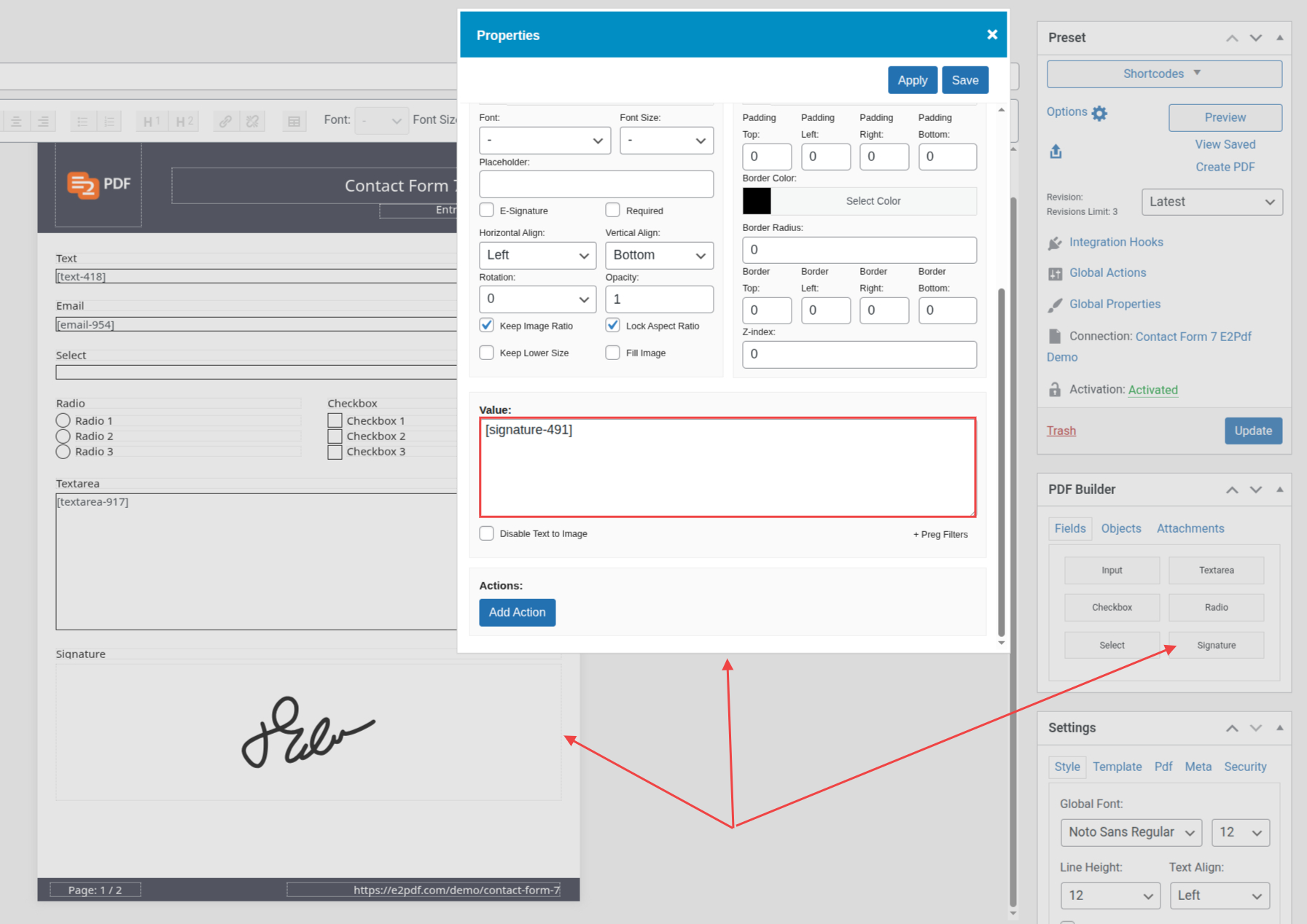Image resolution: width=1307 pixels, height=924 pixels.
Task: Uncheck the Keep Image Ratio checkbox
Action: [487, 325]
